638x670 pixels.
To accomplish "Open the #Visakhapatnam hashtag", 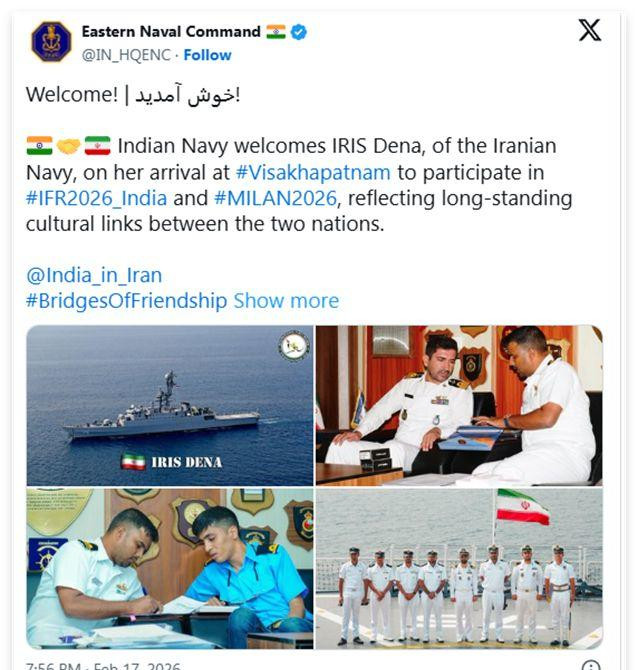I will click(313, 173).
